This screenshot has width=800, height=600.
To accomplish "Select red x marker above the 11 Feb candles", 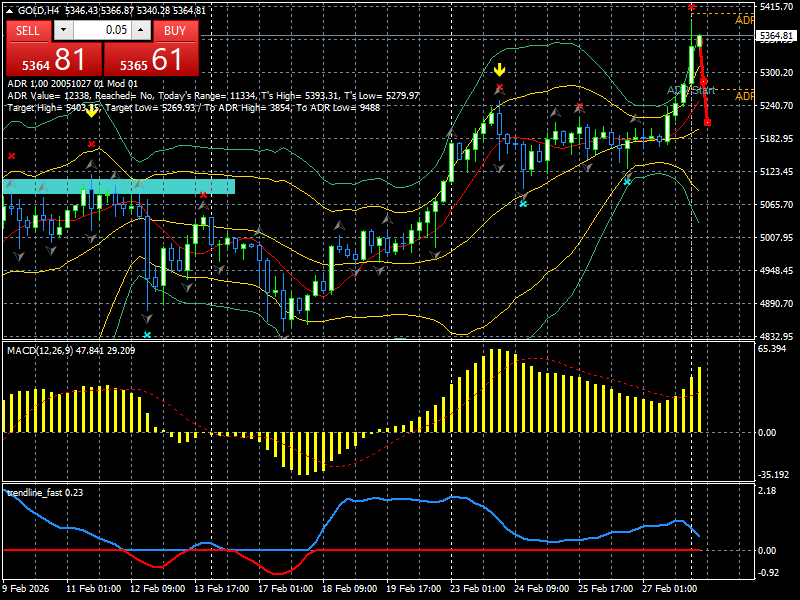I will tap(91, 144).
